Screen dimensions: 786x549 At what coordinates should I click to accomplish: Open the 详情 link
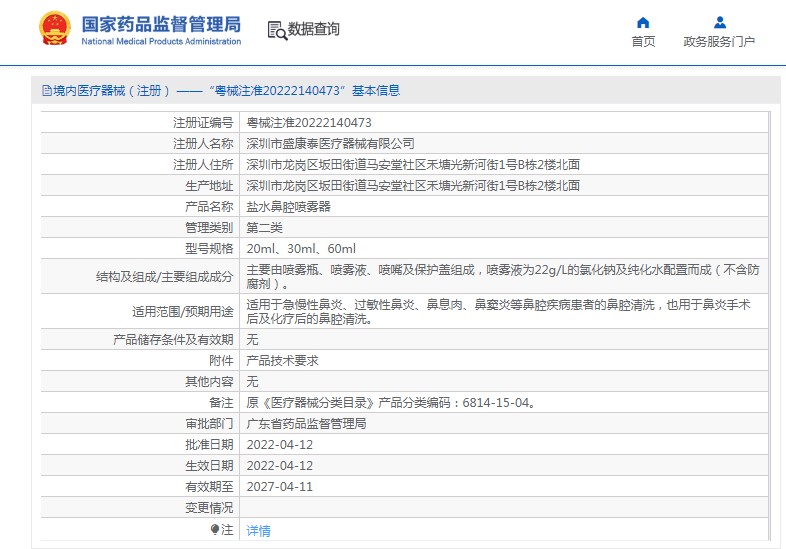(x=258, y=530)
